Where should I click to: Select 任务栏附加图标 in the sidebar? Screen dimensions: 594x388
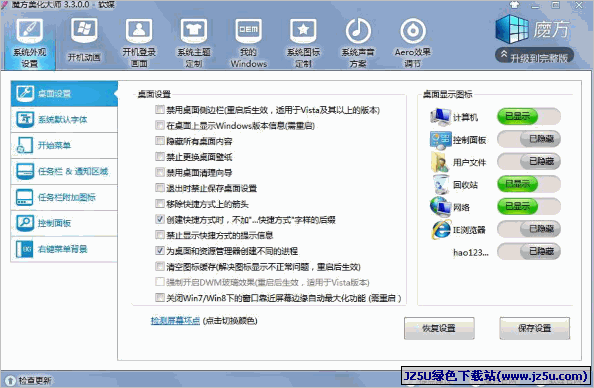pyautogui.click(x=64, y=197)
